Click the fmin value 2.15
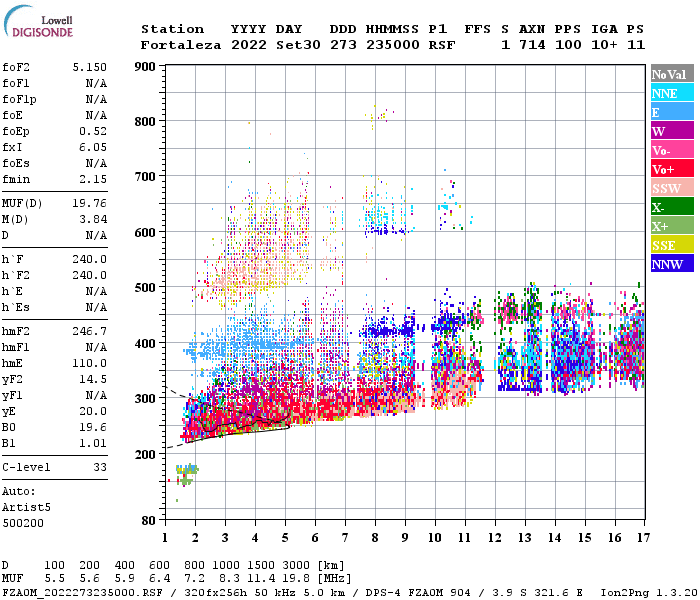Viewport: 700px width, 600px height. 93,179
